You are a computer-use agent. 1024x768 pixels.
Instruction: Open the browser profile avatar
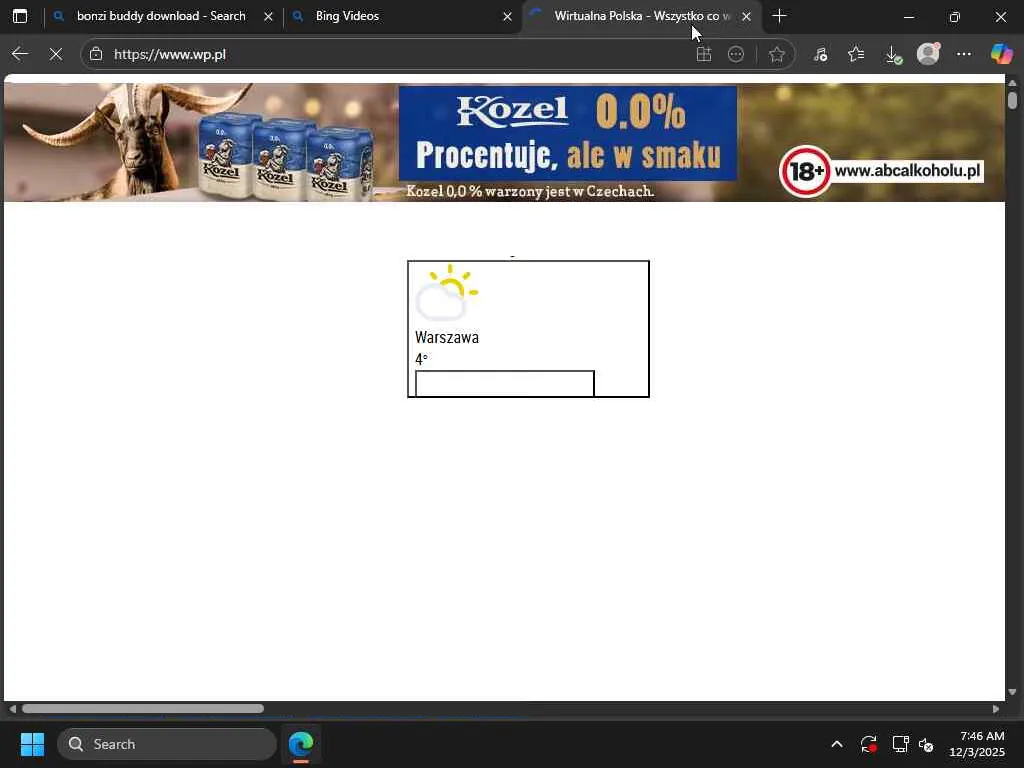(x=928, y=54)
